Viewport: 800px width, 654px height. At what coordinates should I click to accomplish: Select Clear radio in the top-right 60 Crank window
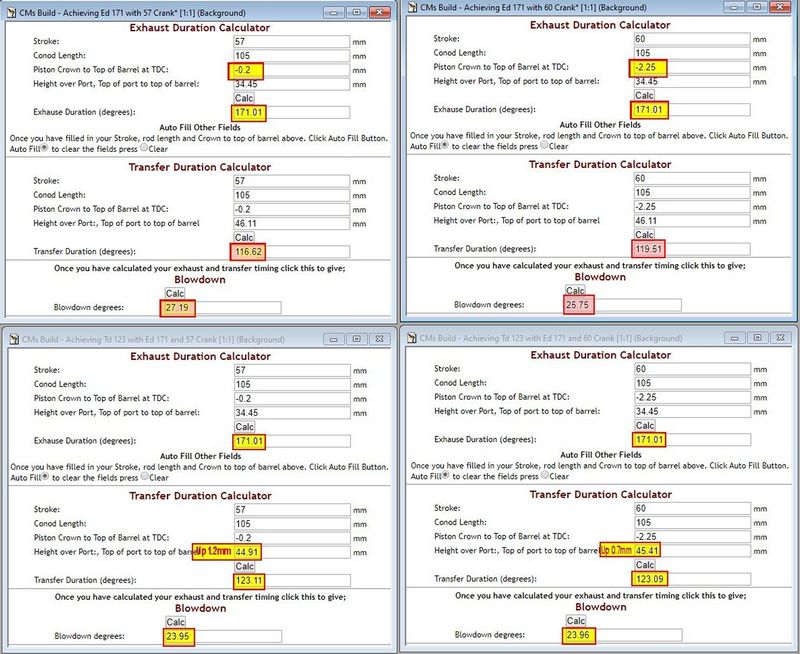[544, 145]
